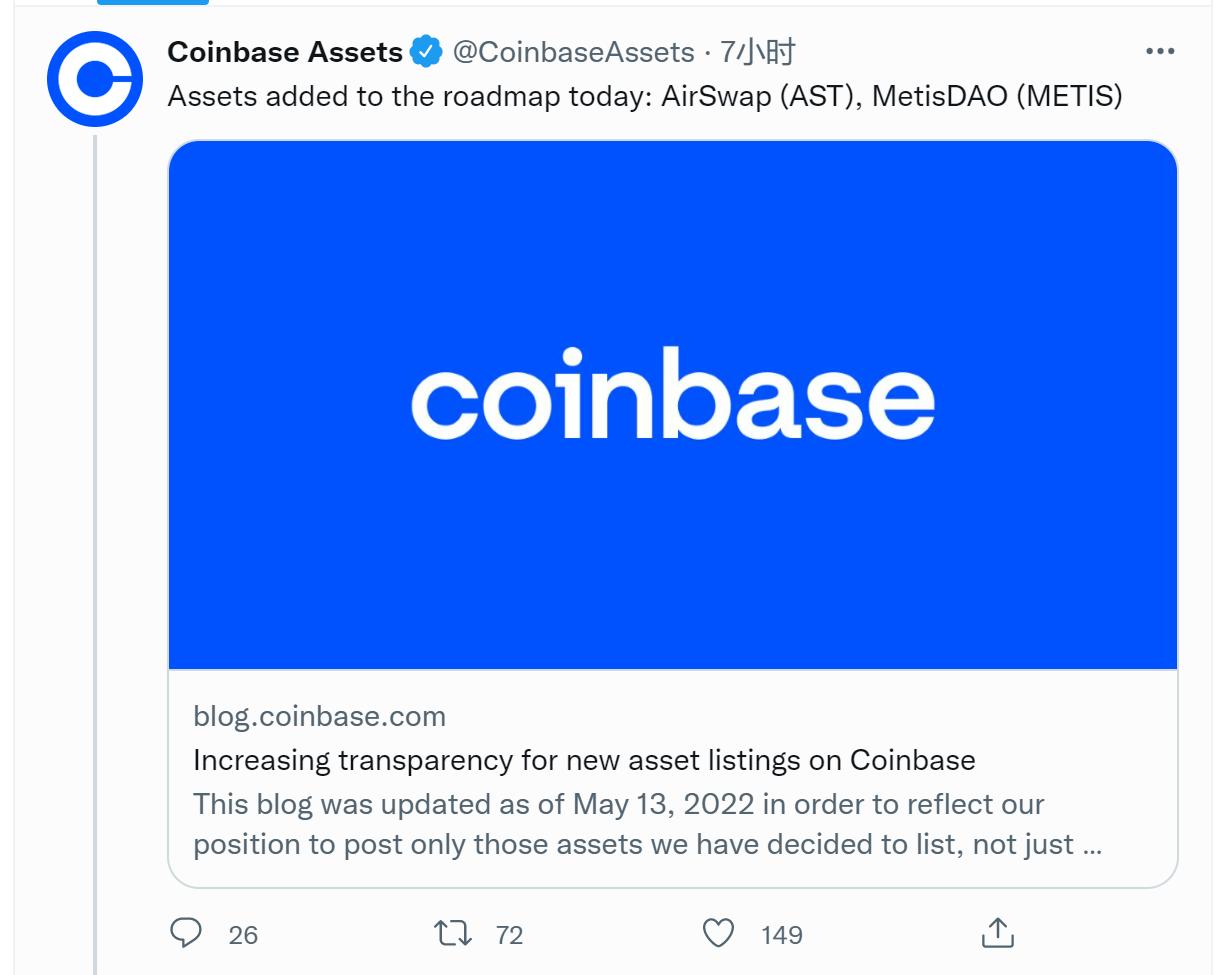
Task: Select the tweet text mentioning AirSwap and MetisDAO
Action: point(645,98)
